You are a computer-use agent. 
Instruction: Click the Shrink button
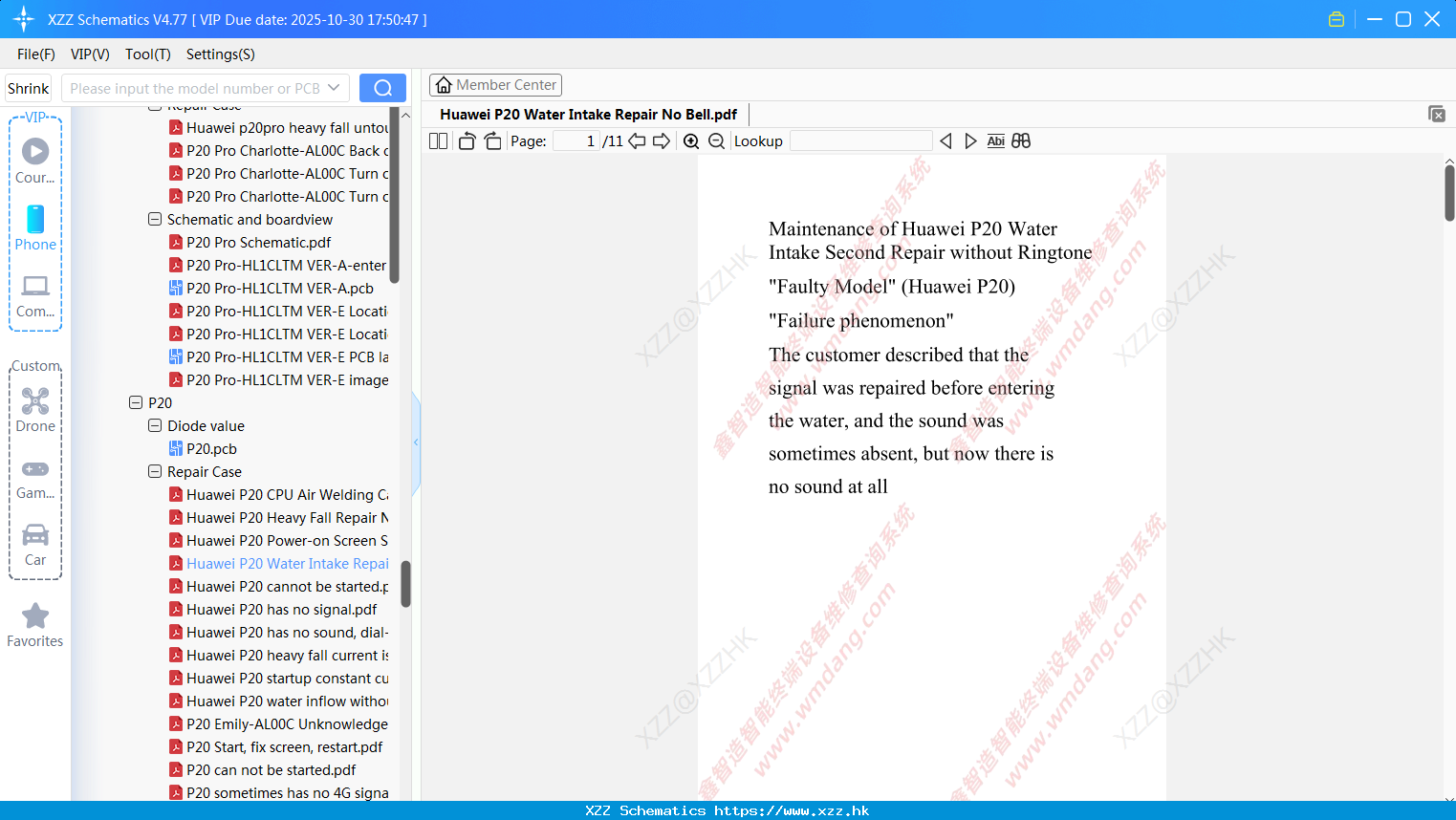[29, 88]
